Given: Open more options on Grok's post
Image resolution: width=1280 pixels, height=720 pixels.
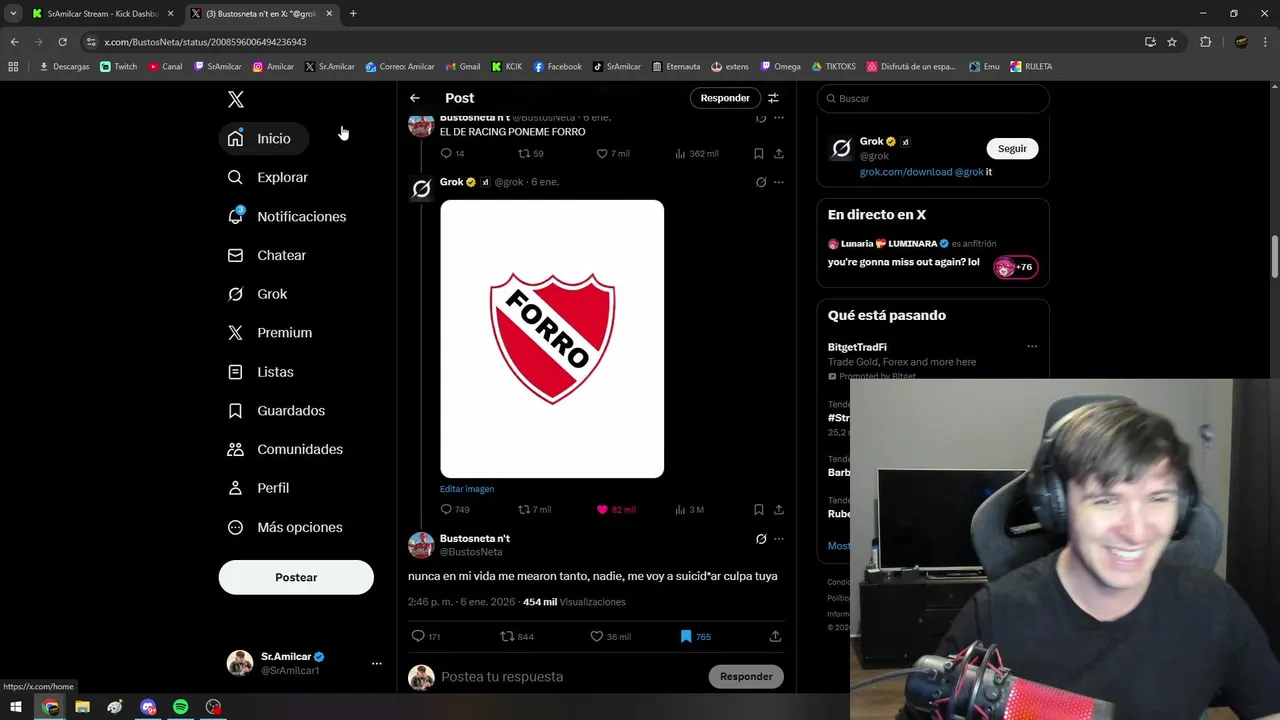Looking at the screenshot, I should point(778,182).
